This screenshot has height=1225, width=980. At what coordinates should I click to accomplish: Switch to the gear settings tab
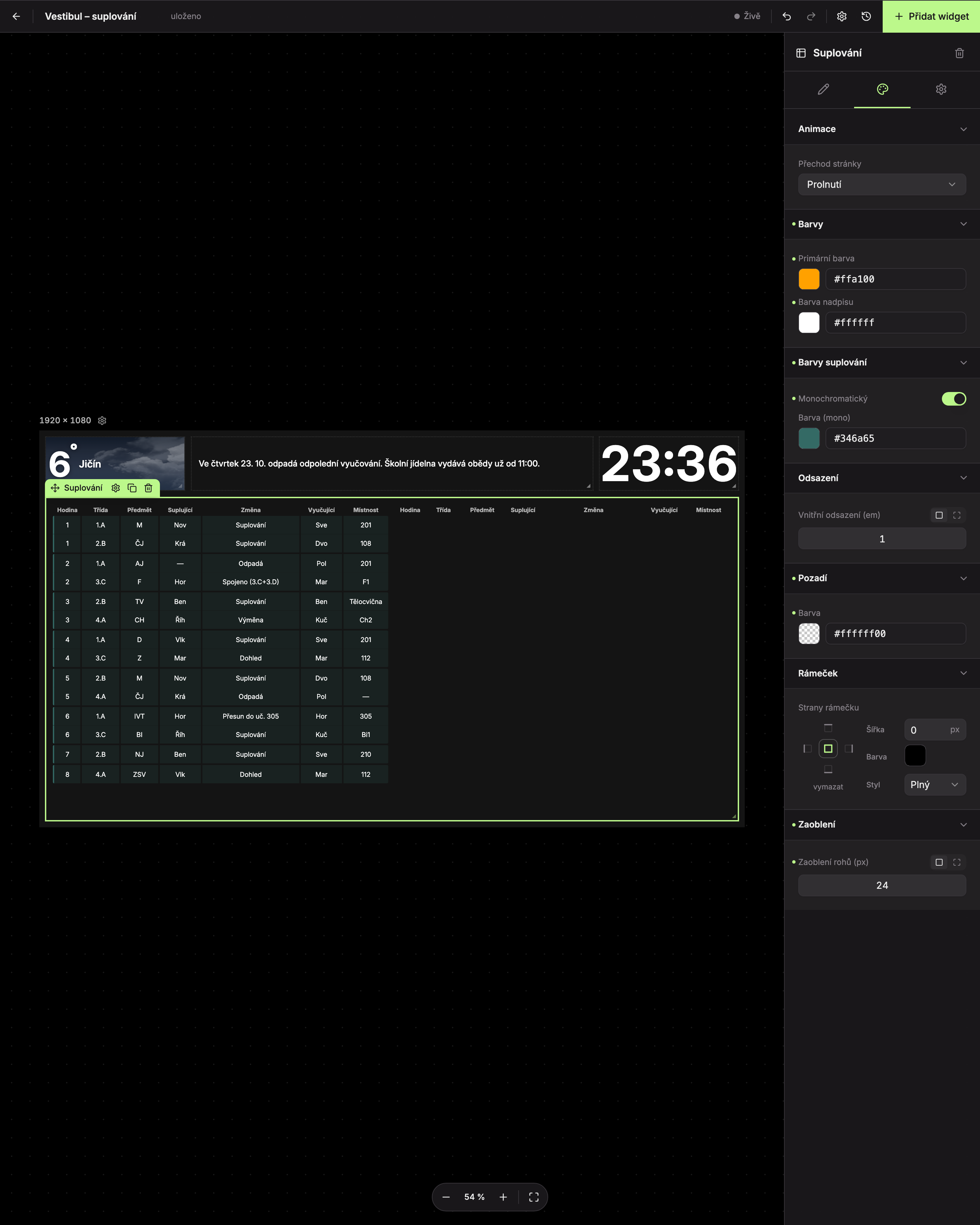tap(941, 89)
